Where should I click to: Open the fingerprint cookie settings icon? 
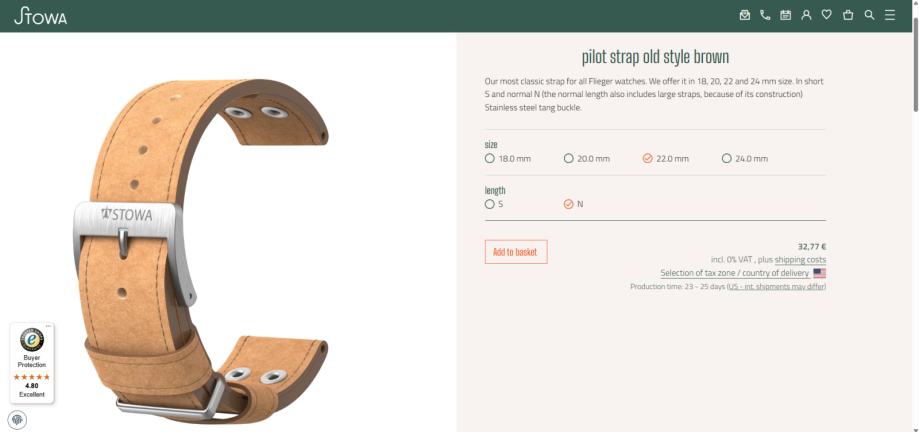pos(17,420)
